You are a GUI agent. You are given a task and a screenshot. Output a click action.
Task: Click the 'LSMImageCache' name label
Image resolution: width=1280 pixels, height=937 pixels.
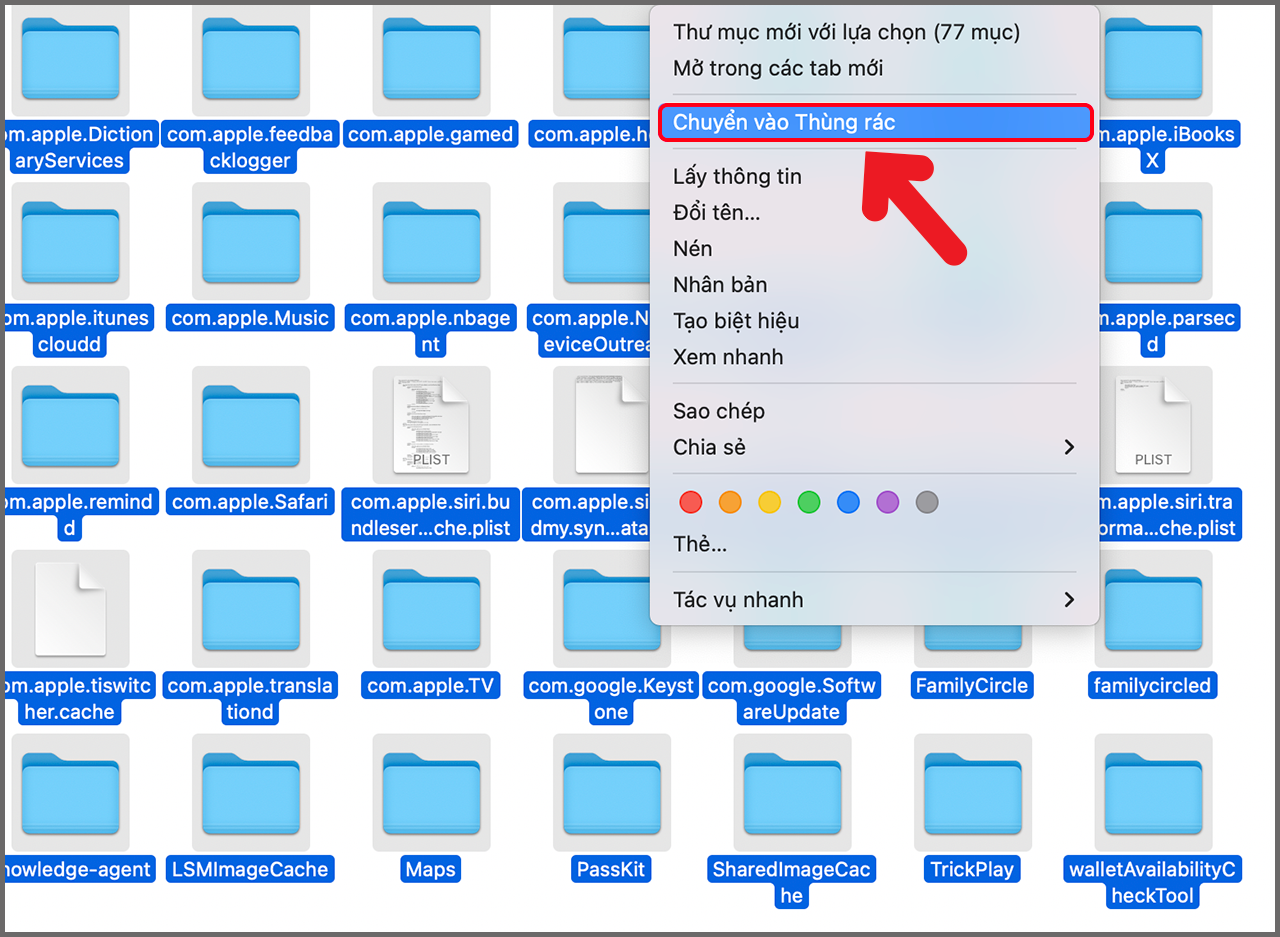point(250,870)
